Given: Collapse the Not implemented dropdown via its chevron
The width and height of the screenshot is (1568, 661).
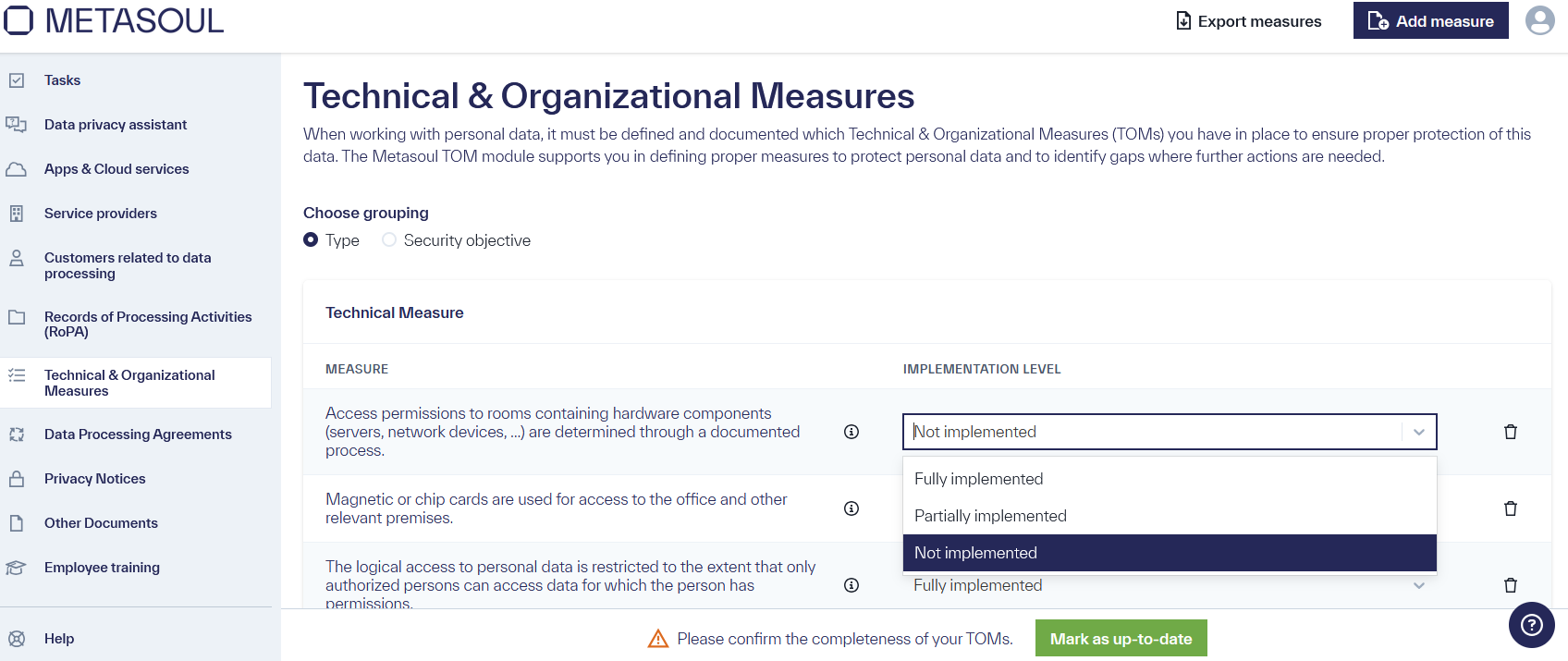Looking at the screenshot, I should [x=1419, y=432].
